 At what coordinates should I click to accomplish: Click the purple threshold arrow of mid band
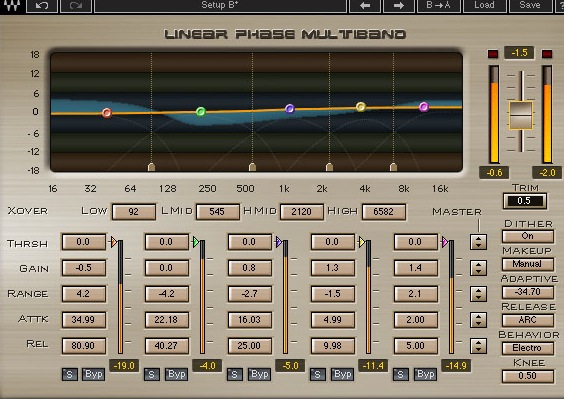279,242
